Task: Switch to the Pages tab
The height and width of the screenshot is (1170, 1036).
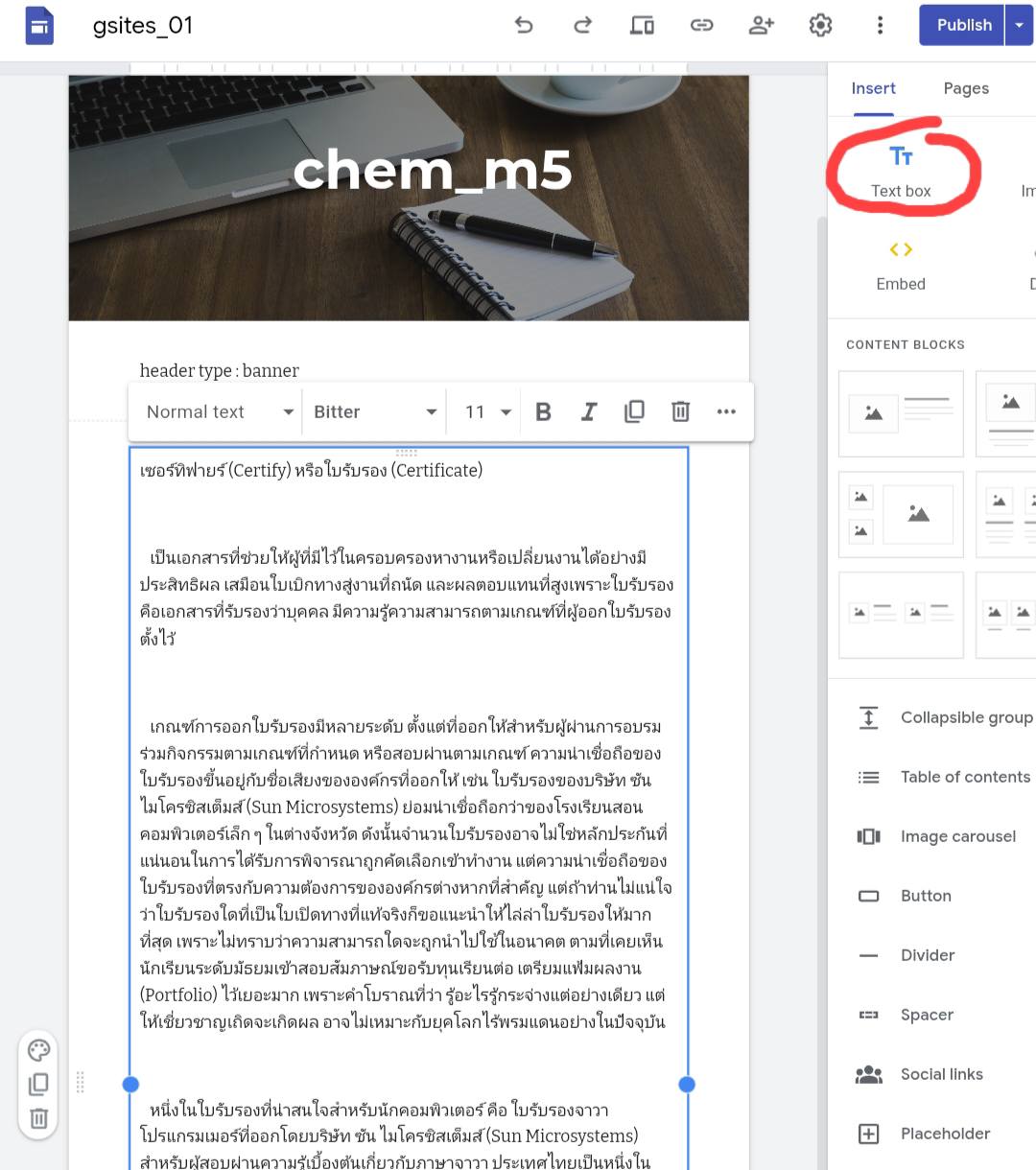Action: click(x=966, y=88)
